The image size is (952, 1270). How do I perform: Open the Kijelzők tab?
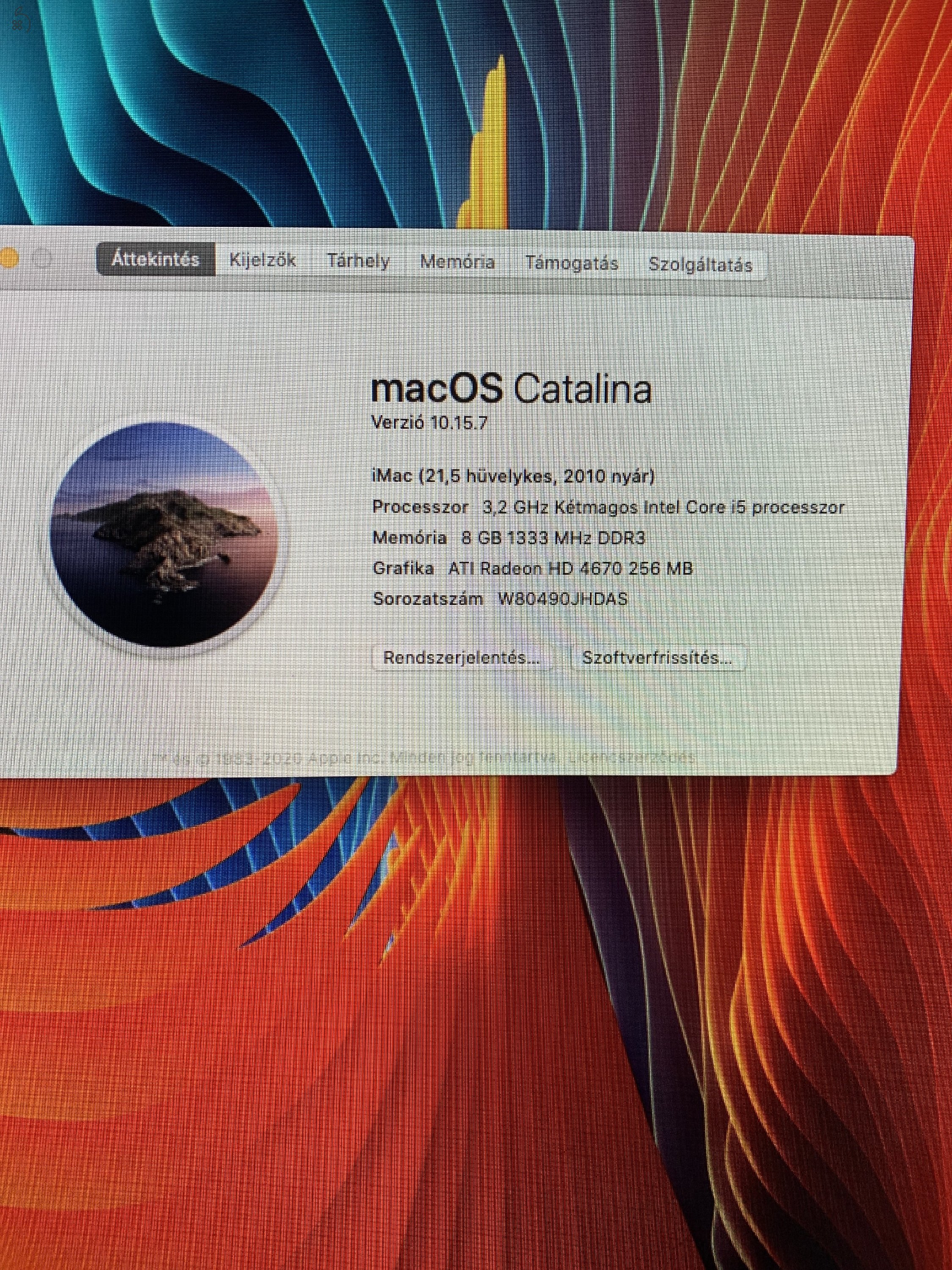(263, 260)
